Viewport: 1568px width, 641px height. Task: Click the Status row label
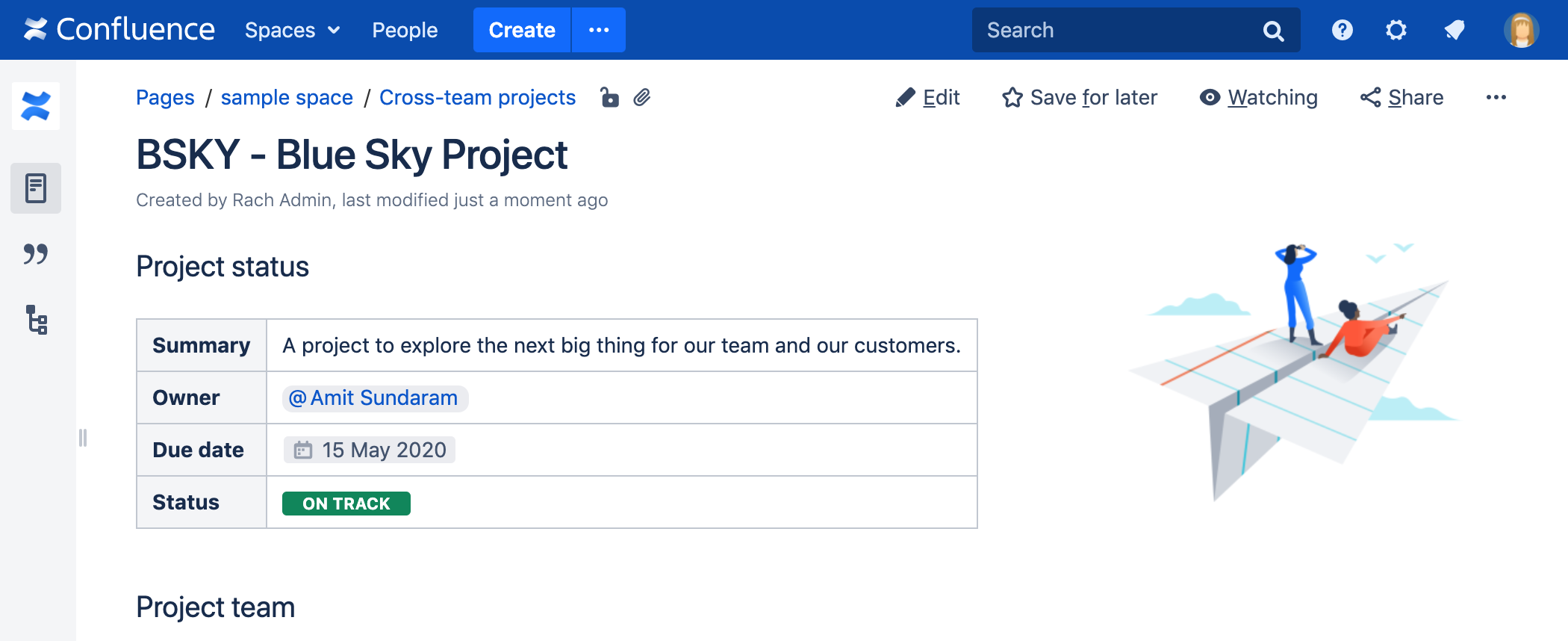[186, 502]
